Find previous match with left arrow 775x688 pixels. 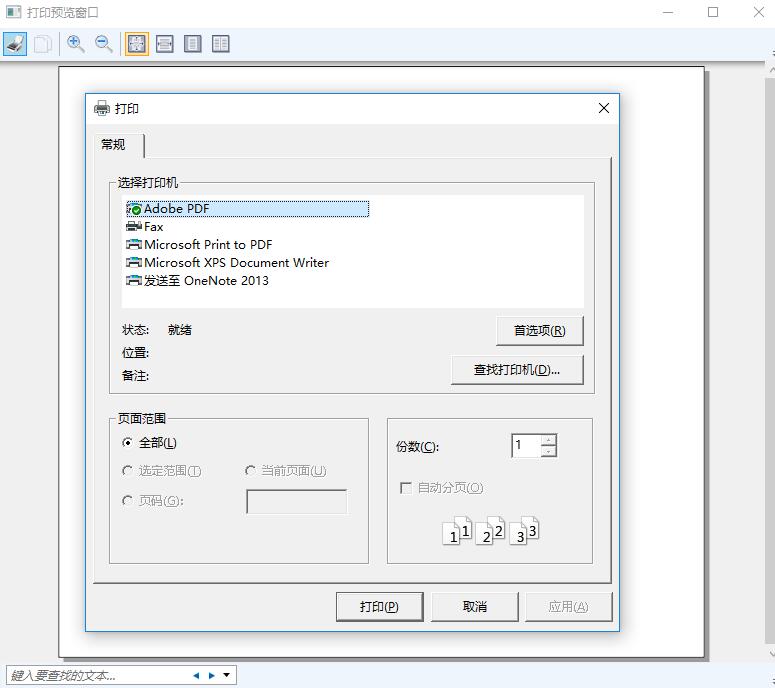point(196,675)
